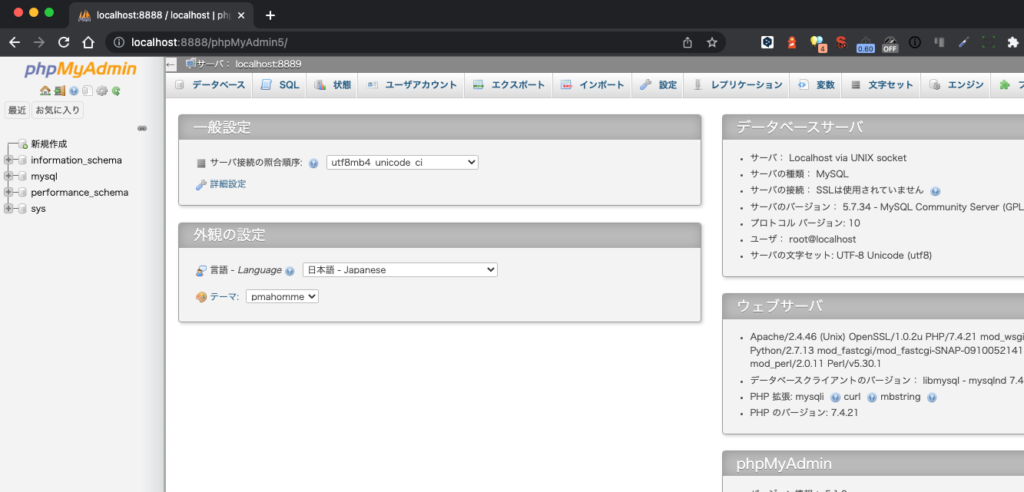The height and width of the screenshot is (492, 1024).
Task: Click the green reload navigation icon
Action: click(116, 91)
